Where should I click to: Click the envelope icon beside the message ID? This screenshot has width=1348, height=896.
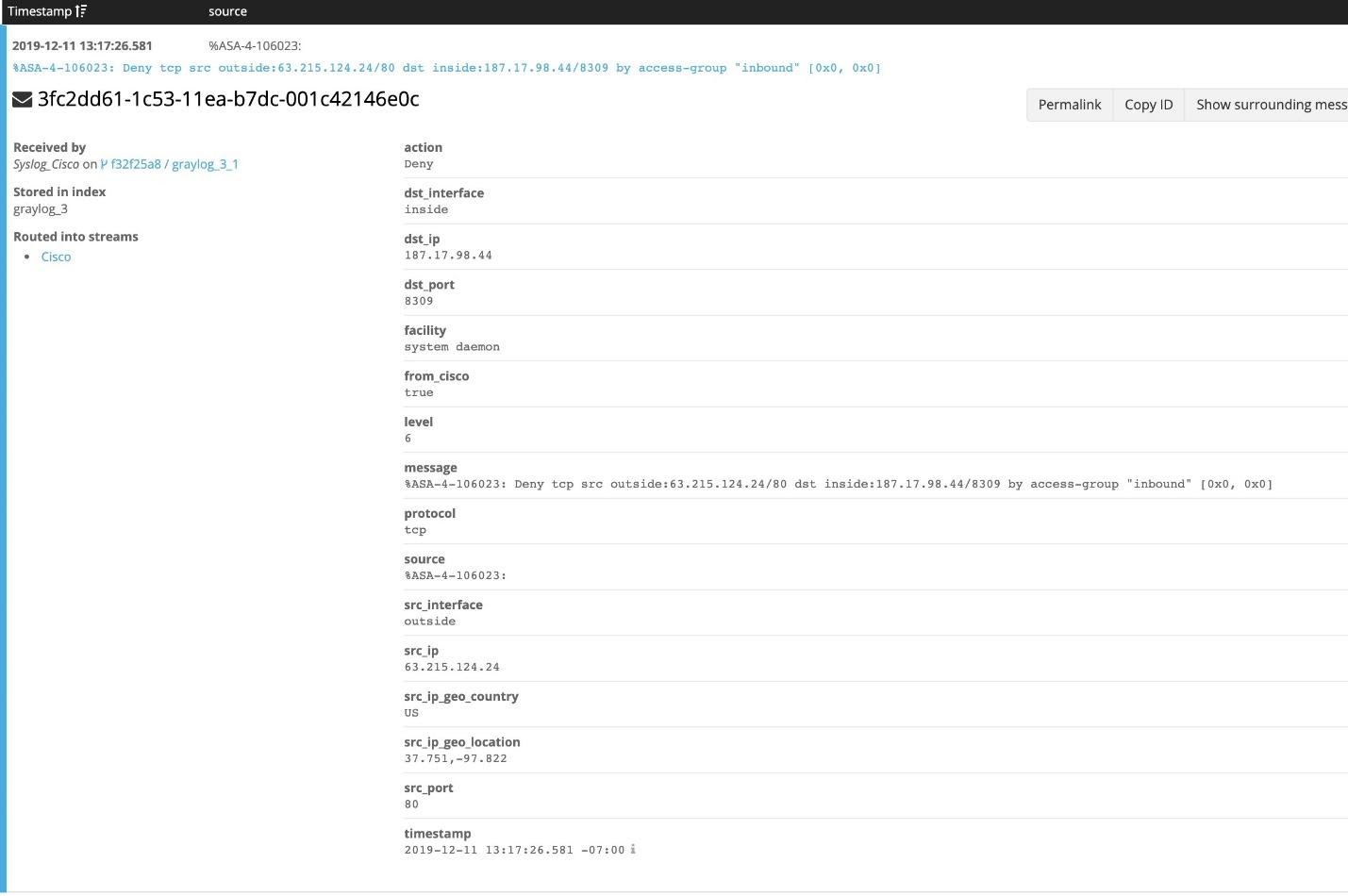21,98
